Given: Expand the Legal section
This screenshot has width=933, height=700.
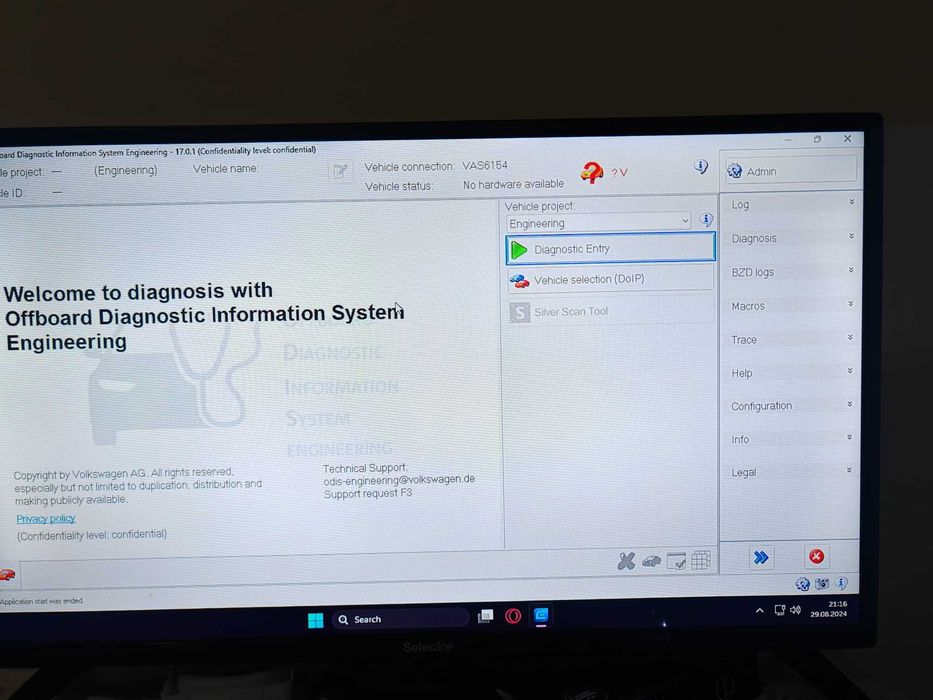Looking at the screenshot, I should (x=792, y=472).
